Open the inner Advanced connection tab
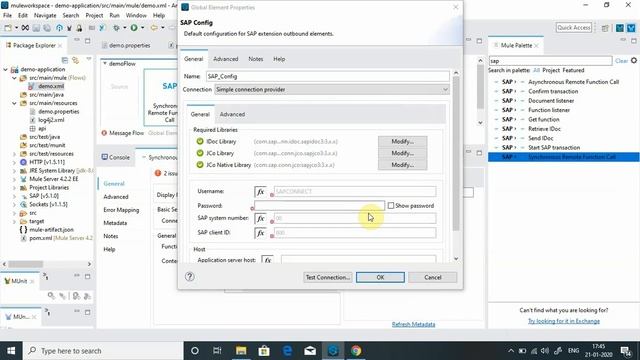640x360 pixels. tap(232, 114)
